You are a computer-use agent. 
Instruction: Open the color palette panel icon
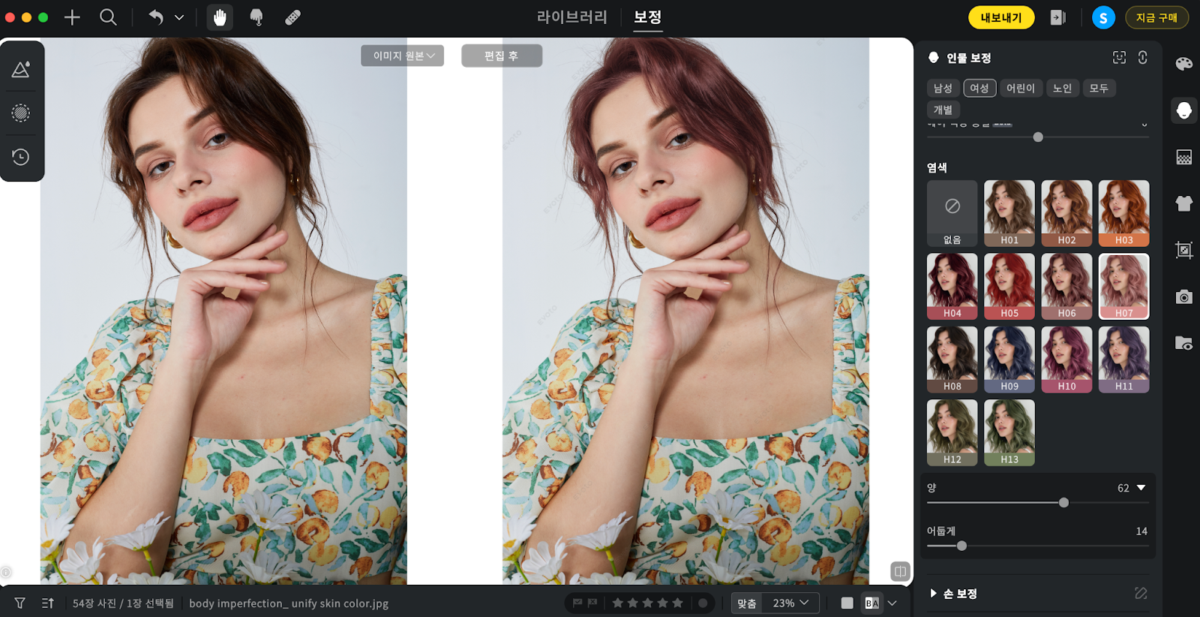1184,64
